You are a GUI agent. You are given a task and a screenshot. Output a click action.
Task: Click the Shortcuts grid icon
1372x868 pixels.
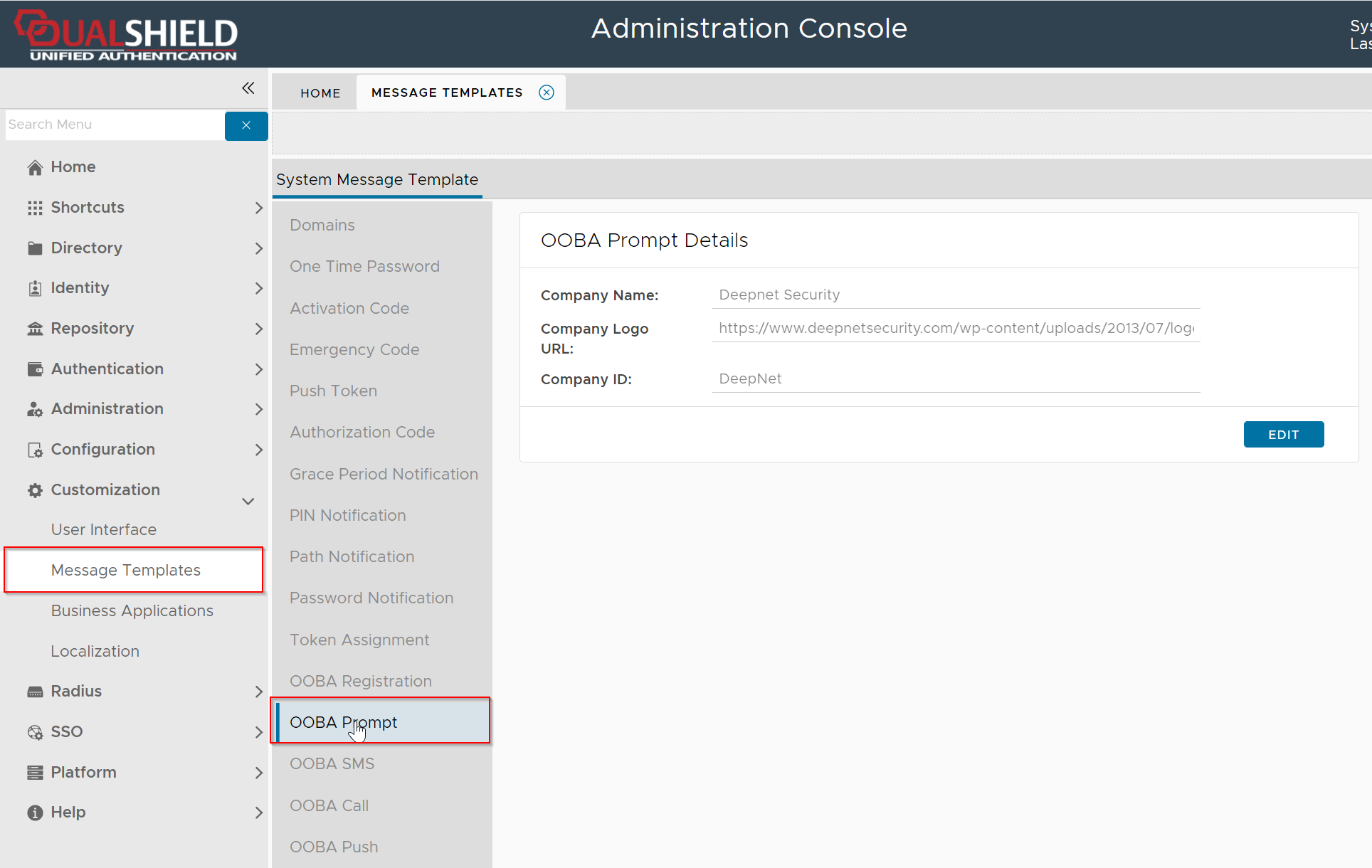[35, 208]
